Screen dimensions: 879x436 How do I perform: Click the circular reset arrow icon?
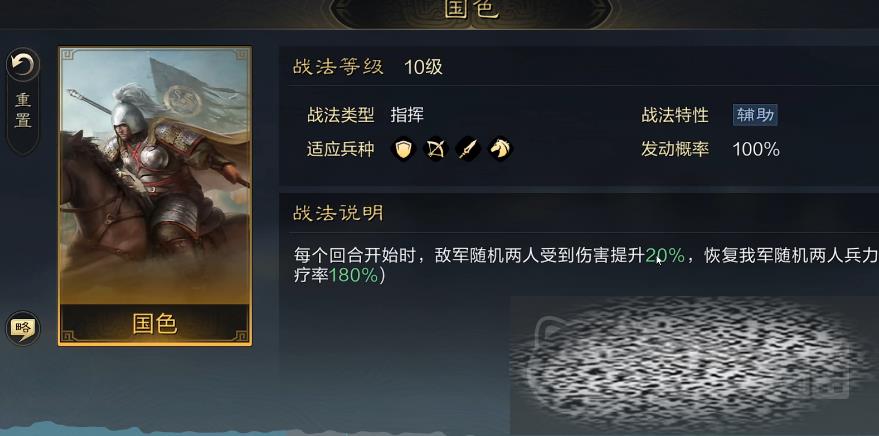tap(23, 65)
